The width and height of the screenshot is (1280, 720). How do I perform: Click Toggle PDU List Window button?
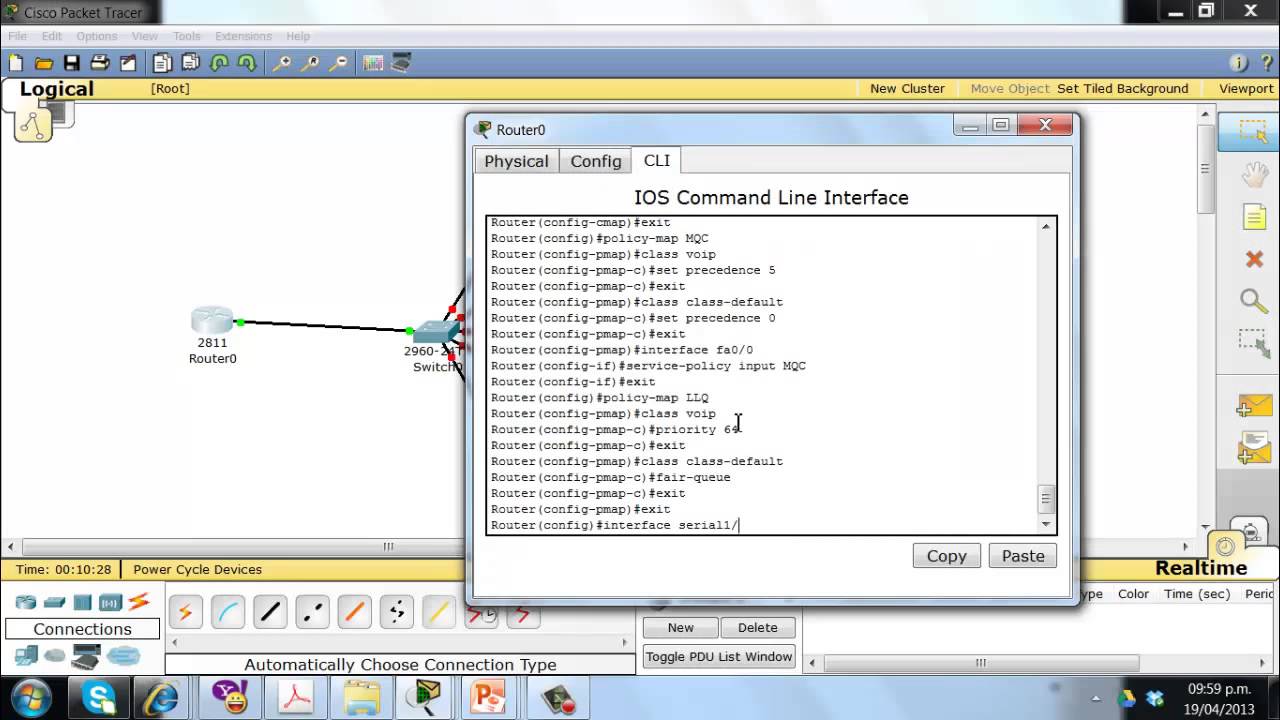click(x=719, y=656)
